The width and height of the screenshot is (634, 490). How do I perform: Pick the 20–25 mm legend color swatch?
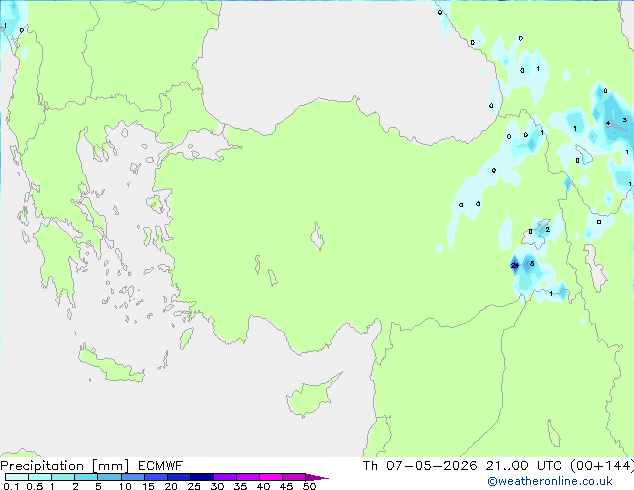(178, 477)
